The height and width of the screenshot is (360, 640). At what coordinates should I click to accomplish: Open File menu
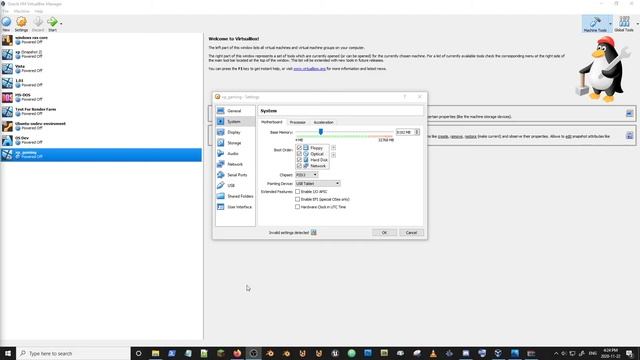5,11
